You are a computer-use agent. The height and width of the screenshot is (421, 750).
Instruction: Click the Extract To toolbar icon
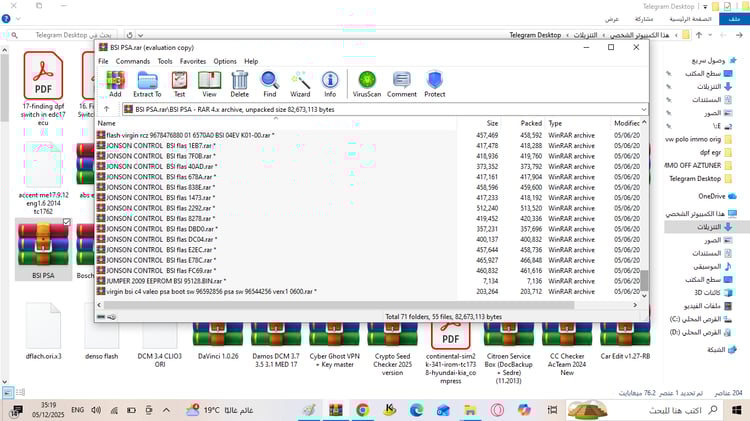(147, 84)
